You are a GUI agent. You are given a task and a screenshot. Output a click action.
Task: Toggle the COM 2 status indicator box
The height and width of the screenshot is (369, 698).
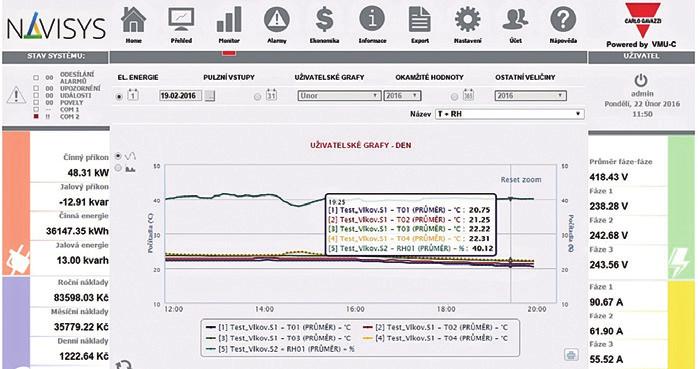point(36,117)
